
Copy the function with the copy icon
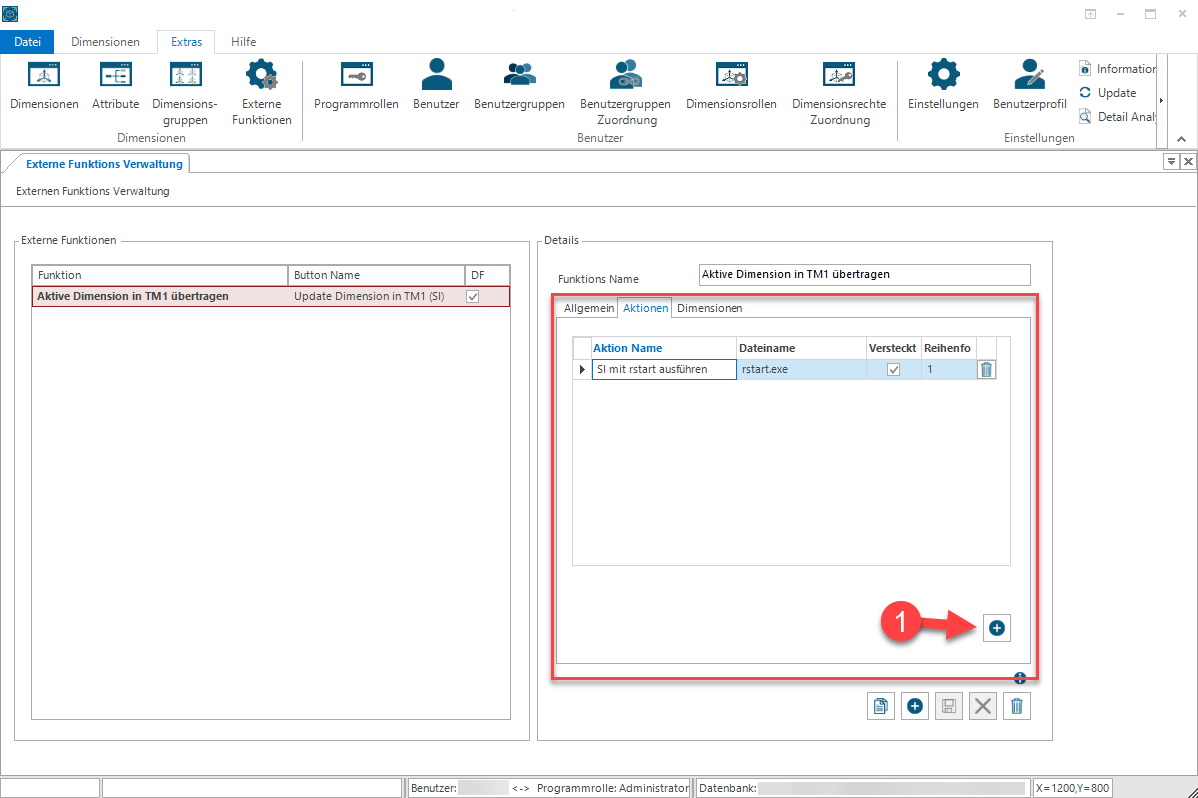click(881, 706)
